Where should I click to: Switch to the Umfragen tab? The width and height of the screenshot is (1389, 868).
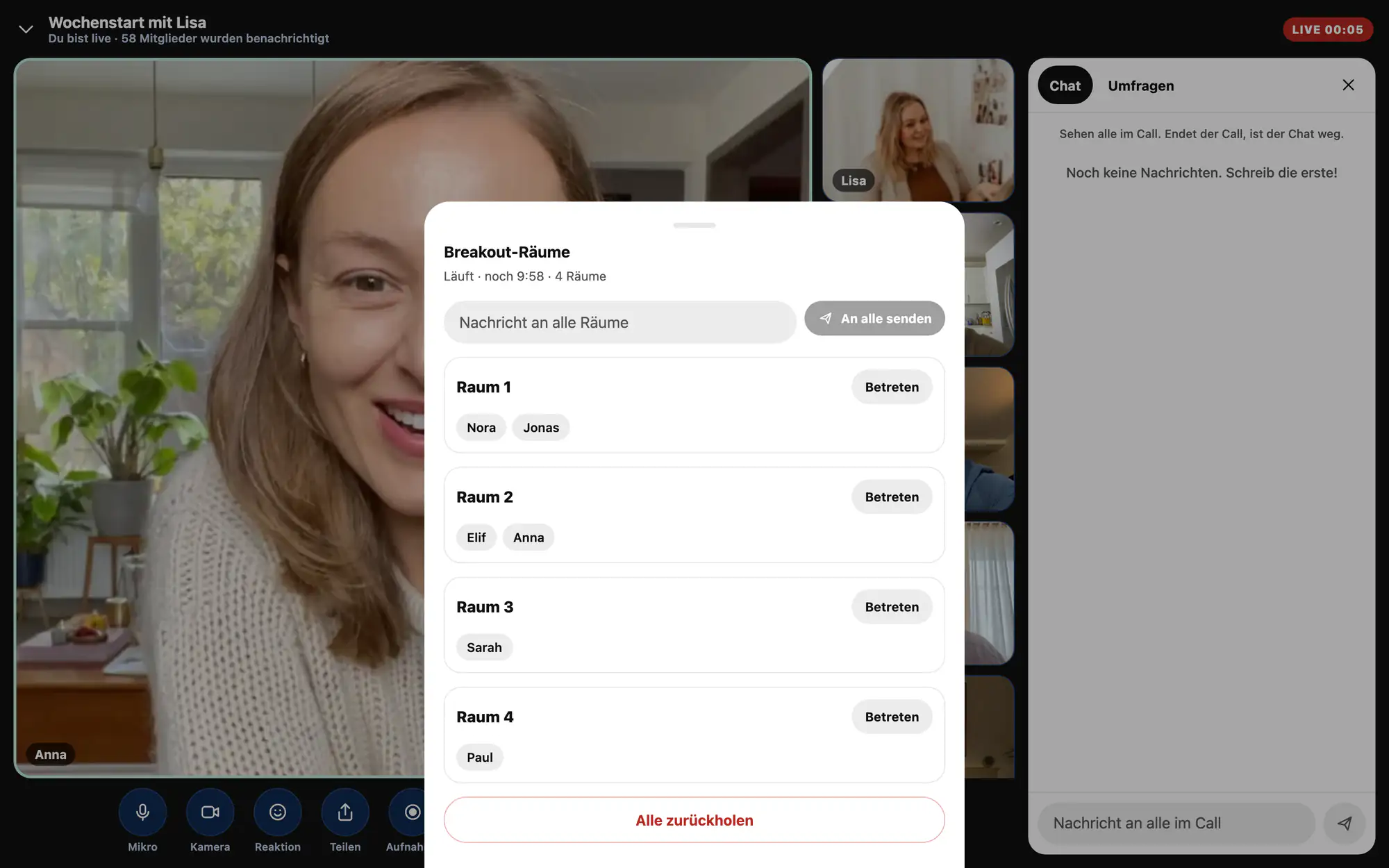coord(1140,85)
